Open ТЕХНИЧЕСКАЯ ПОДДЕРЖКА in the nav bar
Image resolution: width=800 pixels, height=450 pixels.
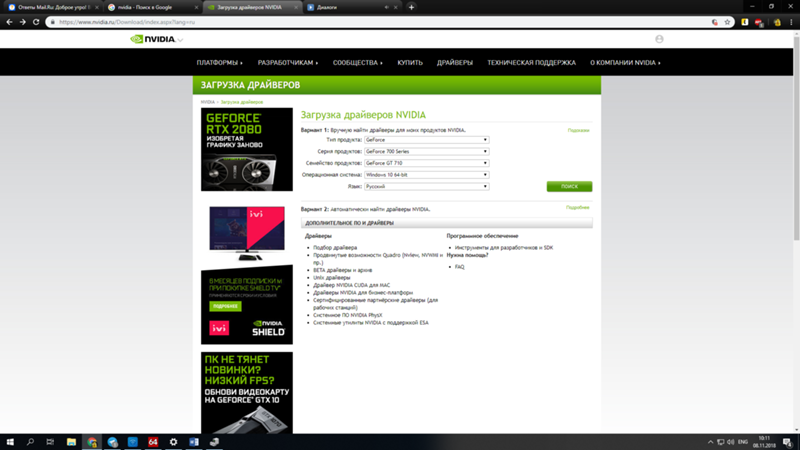(x=531, y=63)
